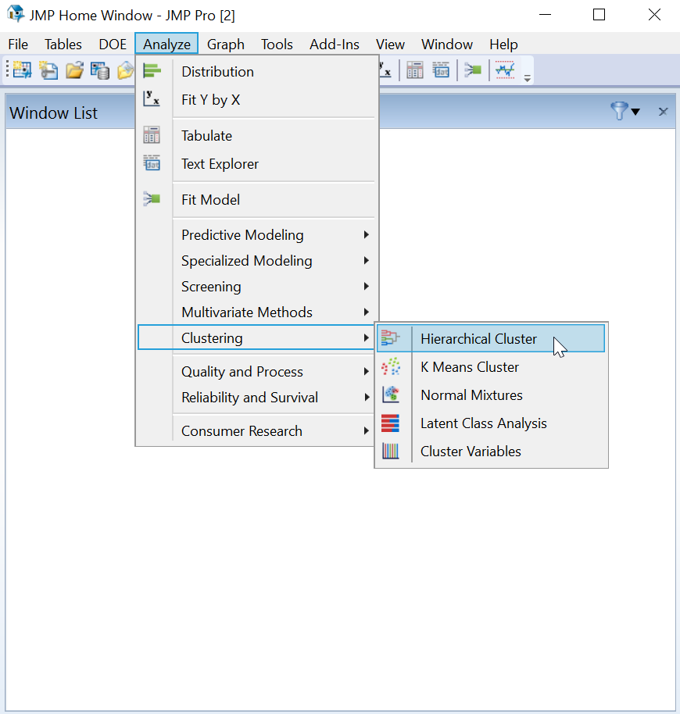The height and width of the screenshot is (714, 680).
Task: Open the Add-Ins menu
Action: (334, 44)
